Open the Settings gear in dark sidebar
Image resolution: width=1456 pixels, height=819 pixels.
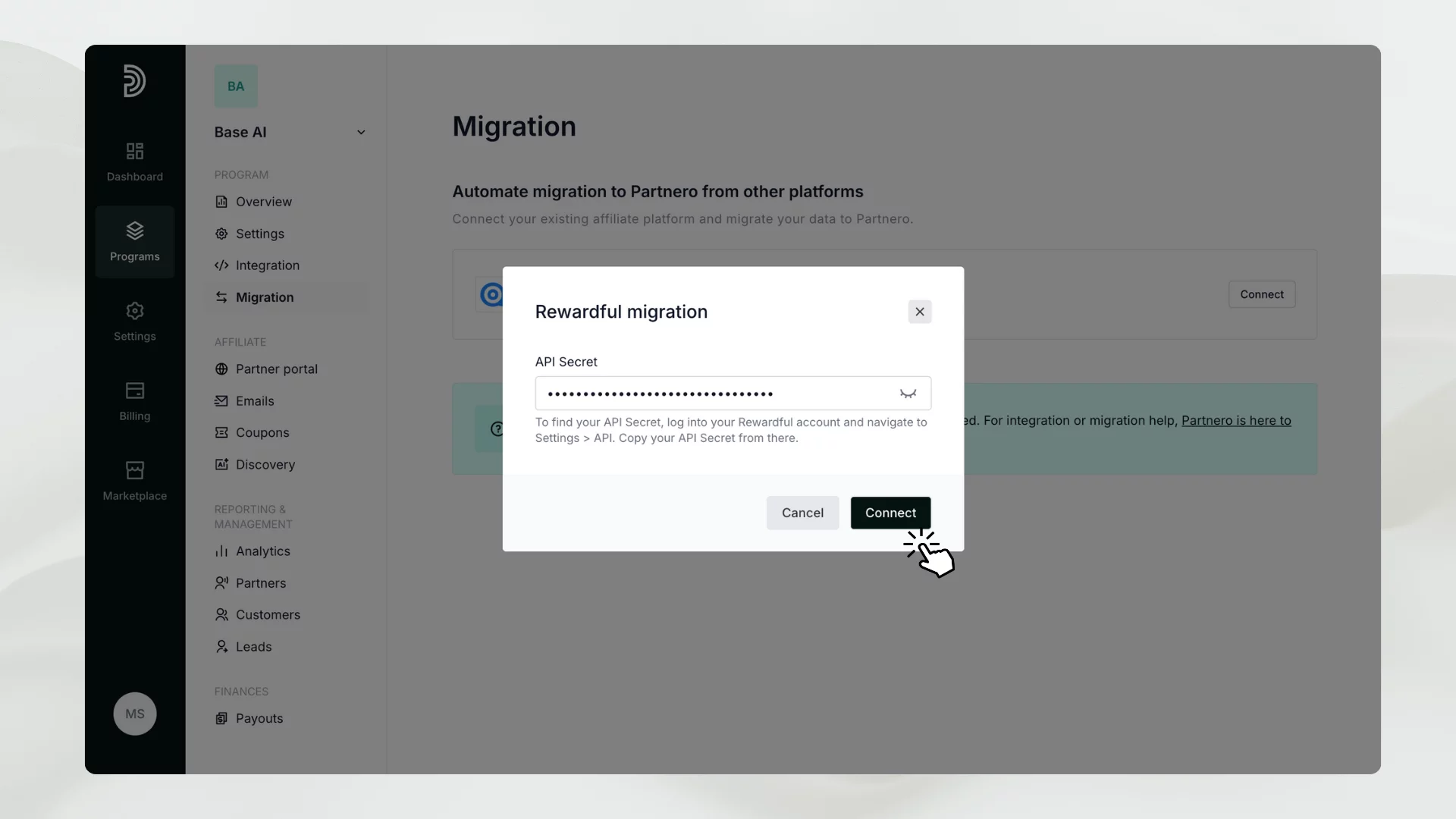click(x=134, y=311)
